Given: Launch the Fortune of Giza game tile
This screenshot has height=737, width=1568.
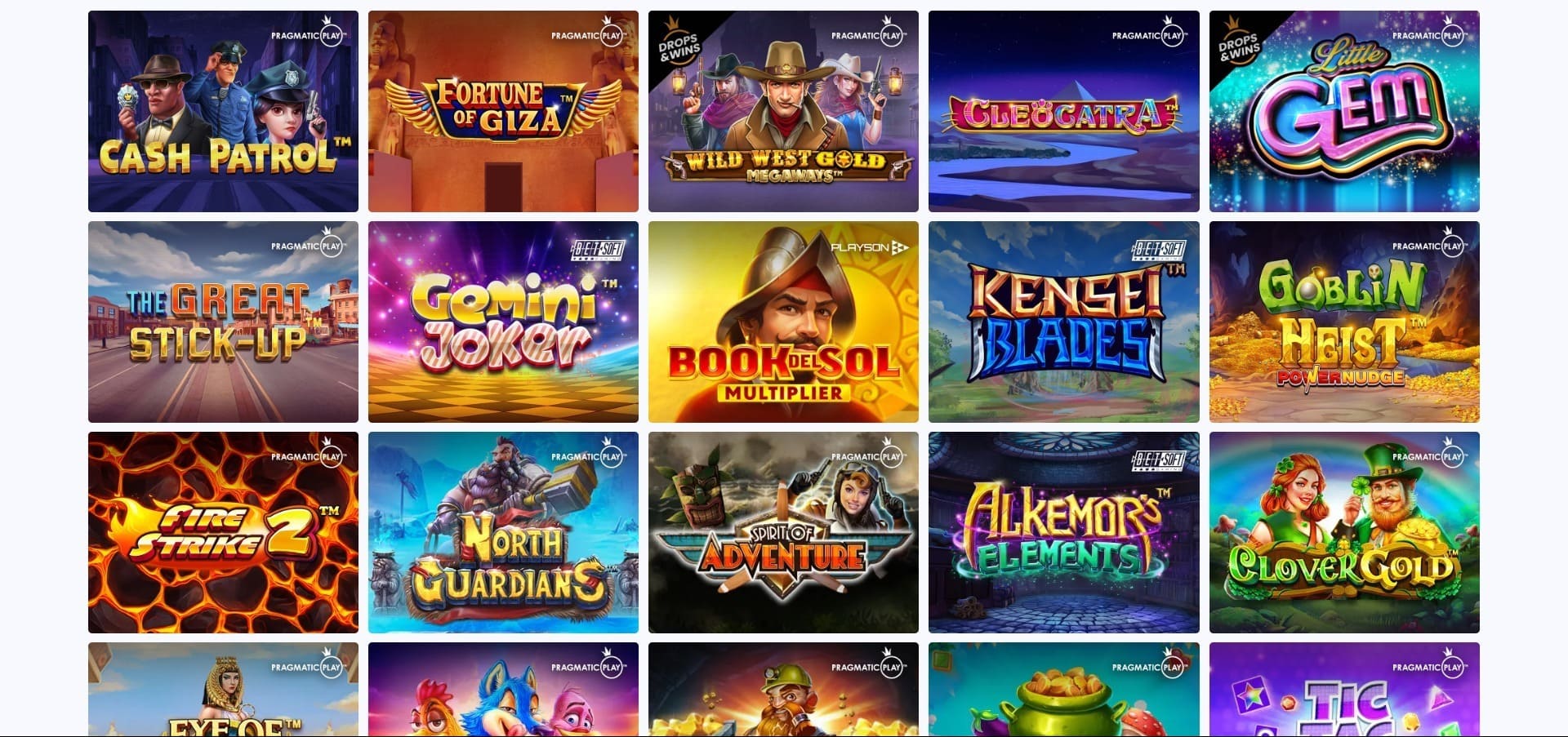Looking at the screenshot, I should (503, 111).
